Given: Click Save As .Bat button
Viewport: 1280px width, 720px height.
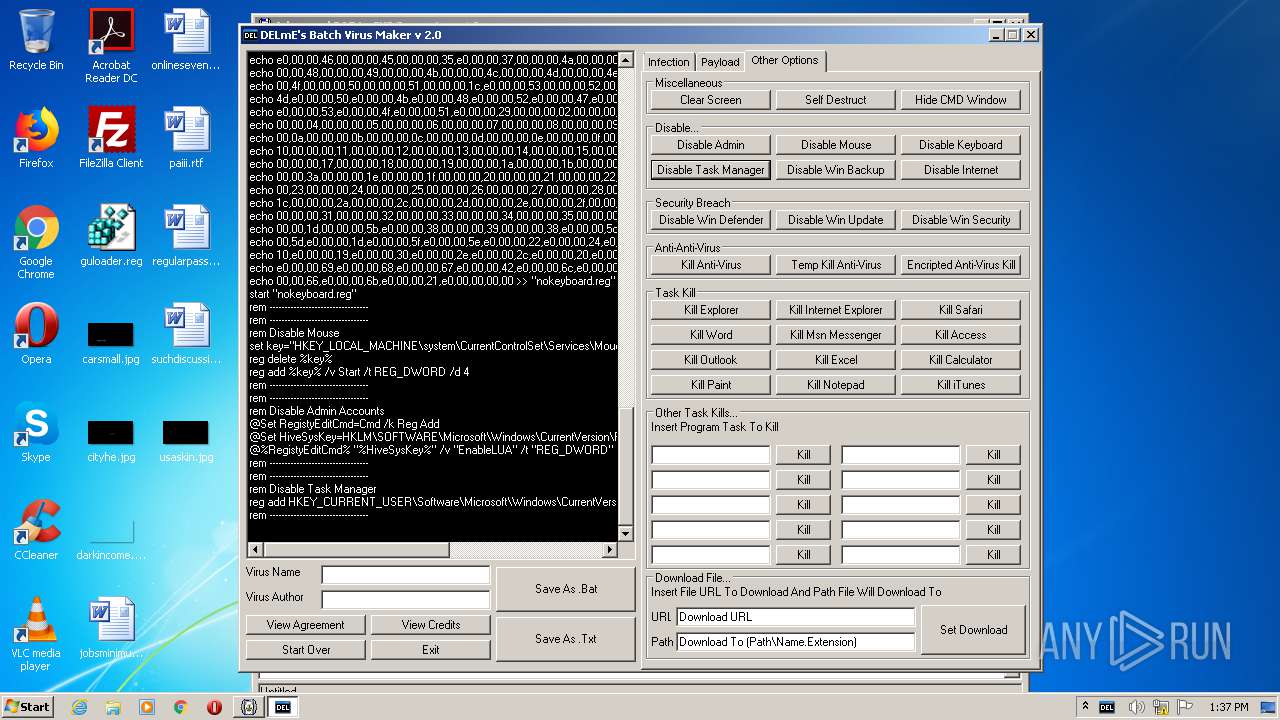Looking at the screenshot, I should click(566, 589).
